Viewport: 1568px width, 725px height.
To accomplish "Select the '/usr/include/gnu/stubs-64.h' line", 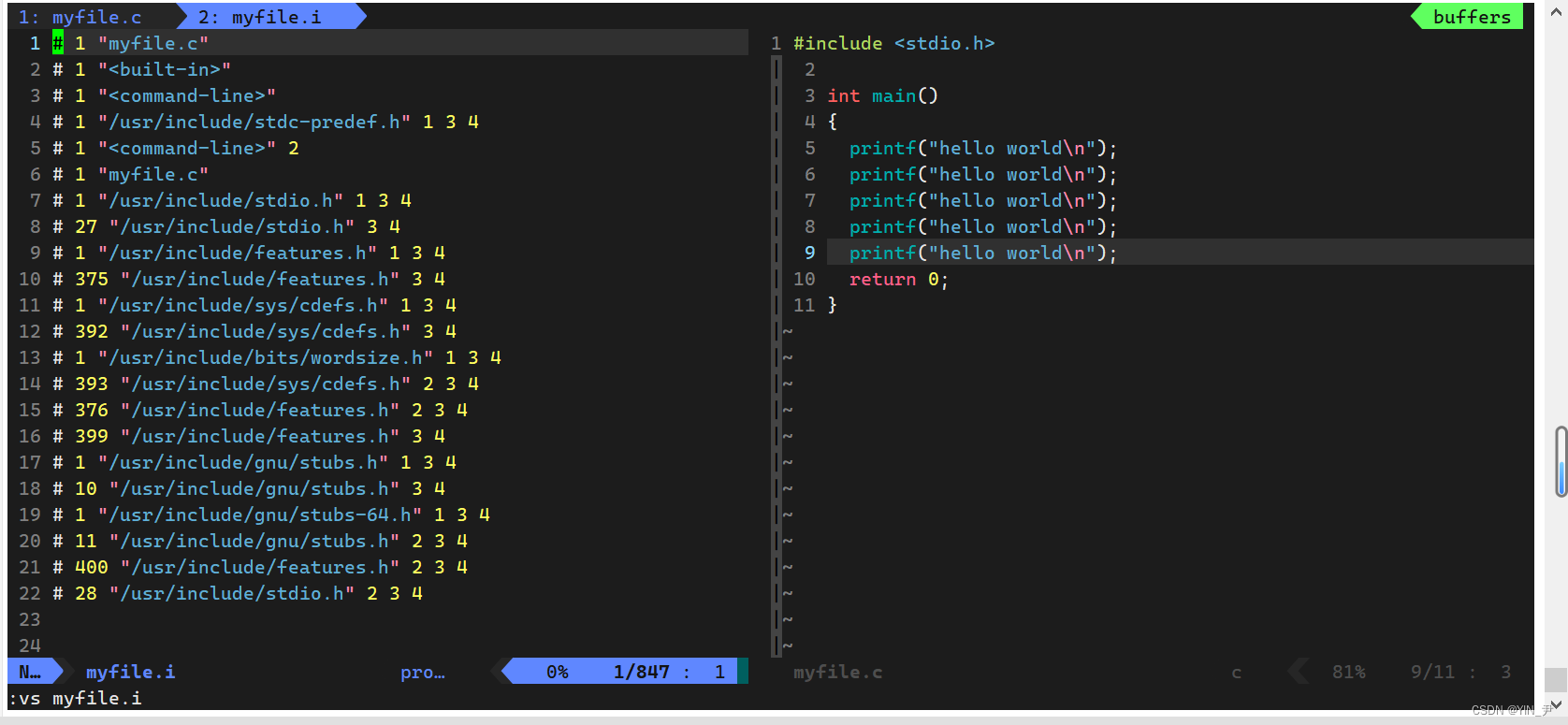I will (271, 515).
